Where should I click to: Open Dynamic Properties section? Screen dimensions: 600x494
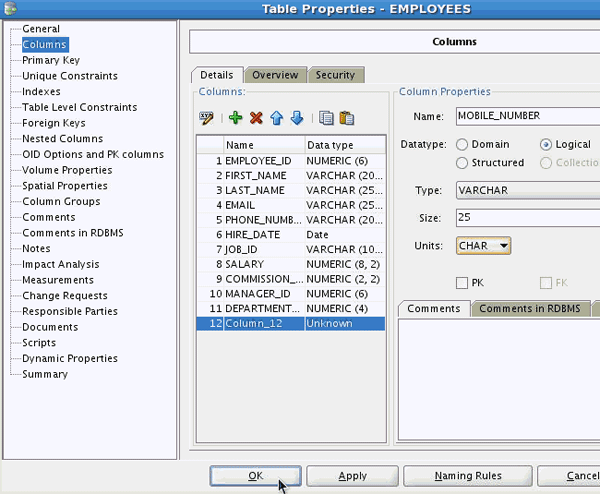point(70,359)
